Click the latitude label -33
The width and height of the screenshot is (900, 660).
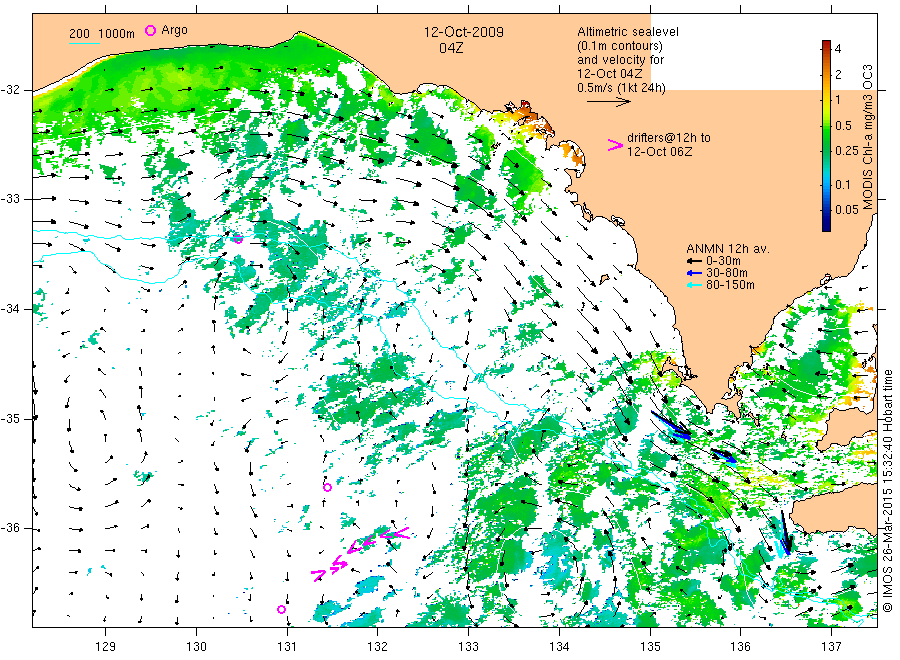click(11, 199)
